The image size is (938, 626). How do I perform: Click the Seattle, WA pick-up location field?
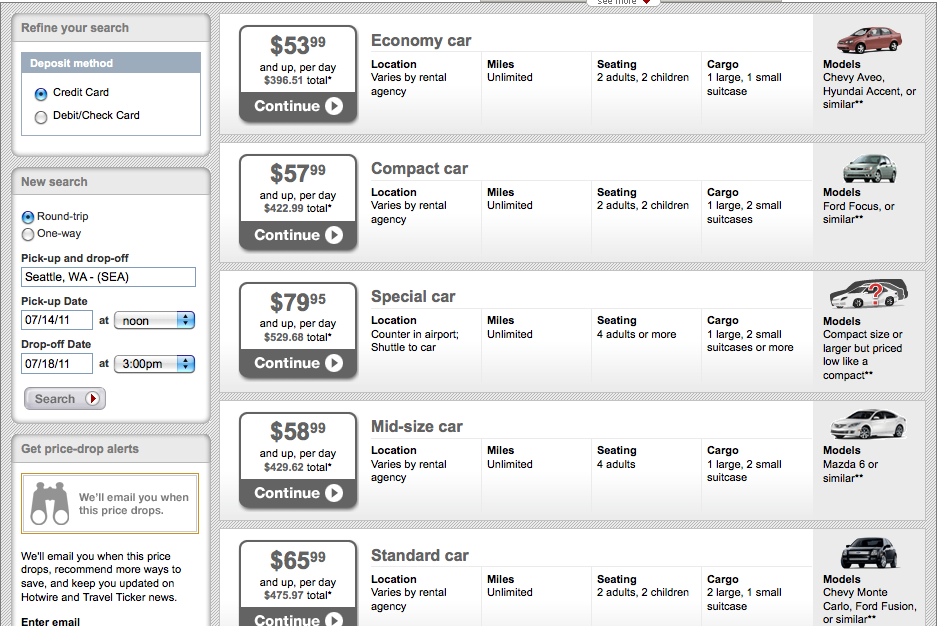(108, 277)
